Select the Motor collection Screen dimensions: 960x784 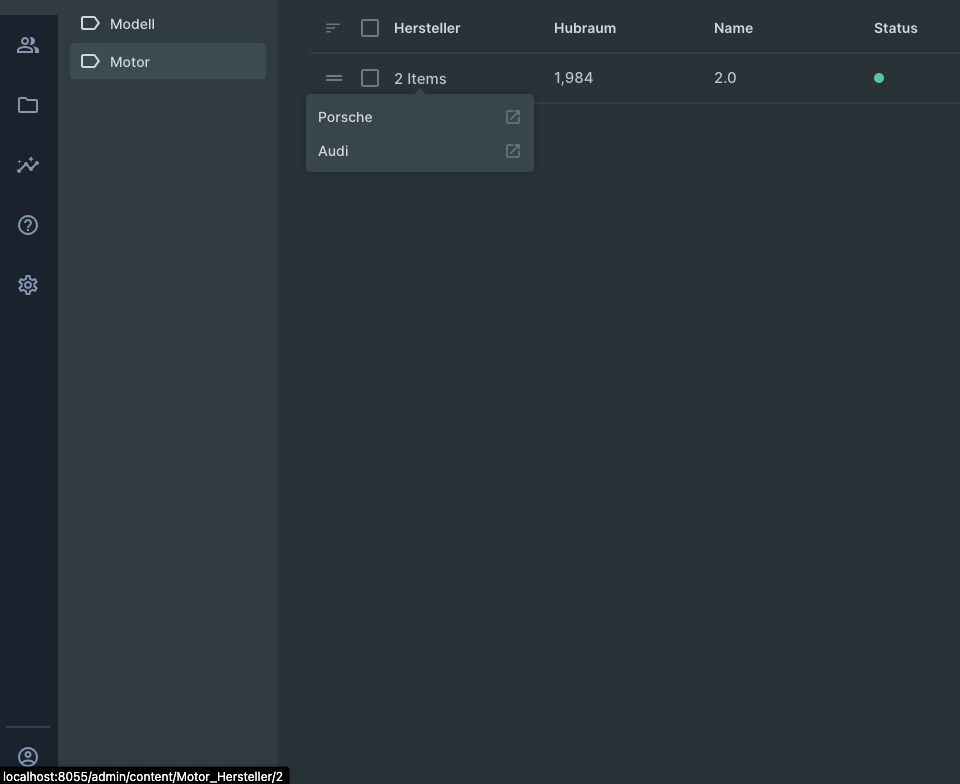(x=130, y=61)
